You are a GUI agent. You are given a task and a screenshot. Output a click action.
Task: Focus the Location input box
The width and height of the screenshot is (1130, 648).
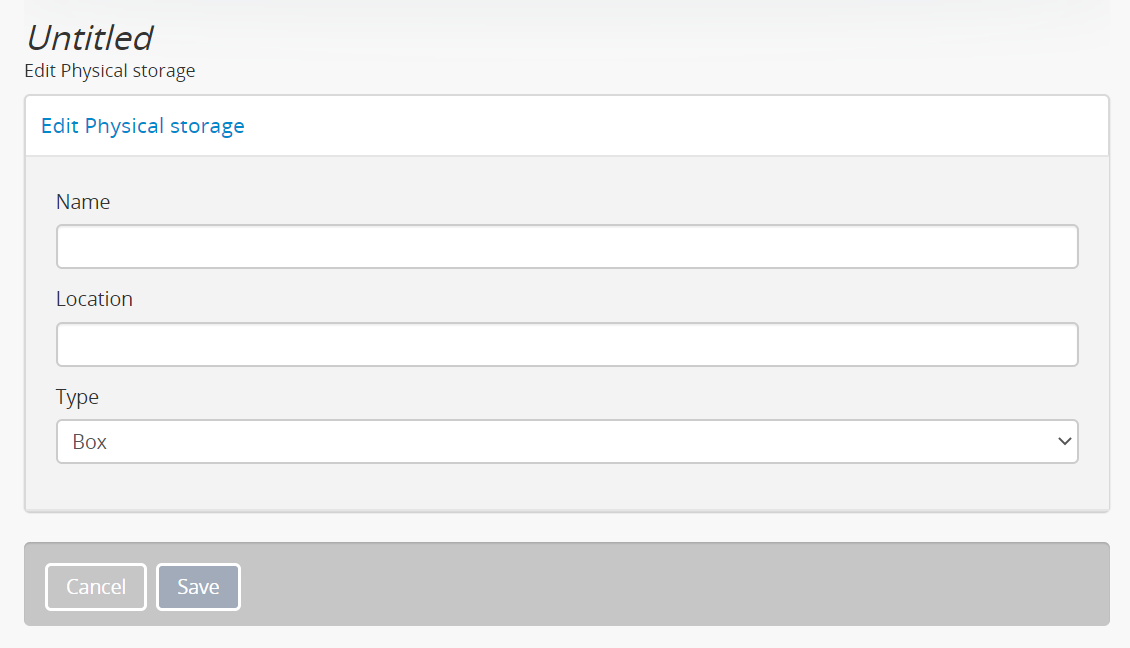coord(566,345)
